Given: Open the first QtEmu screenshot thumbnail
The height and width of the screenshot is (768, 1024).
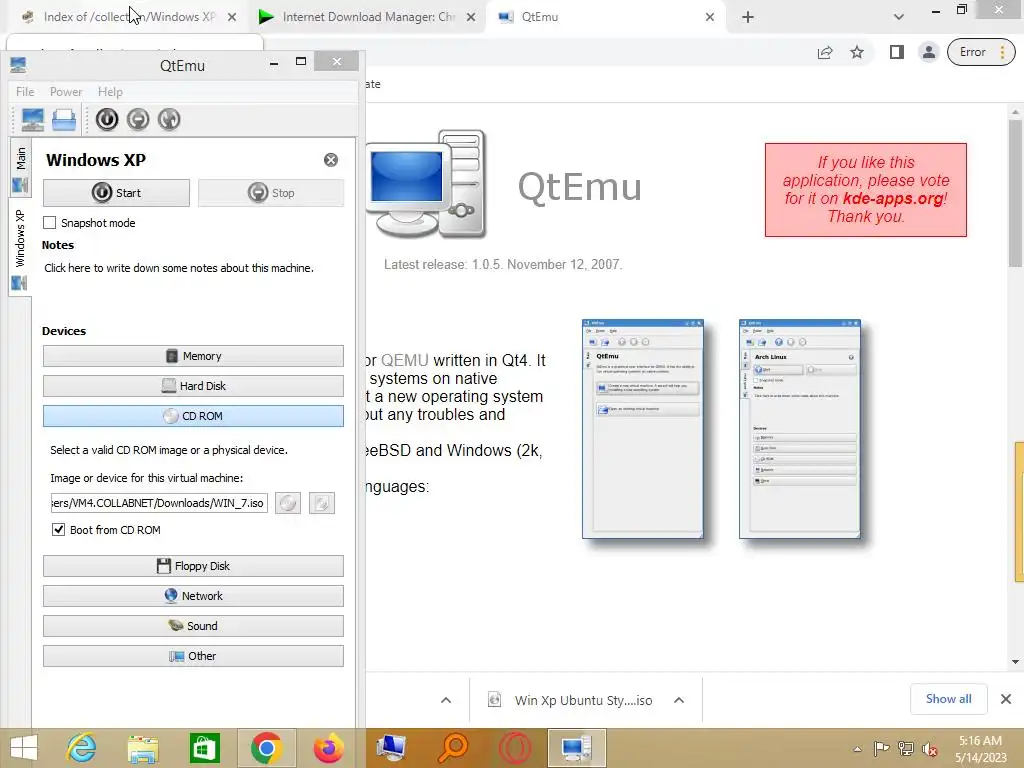Looking at the screenshot, I should pyautogui.click(x=643, y=429).
